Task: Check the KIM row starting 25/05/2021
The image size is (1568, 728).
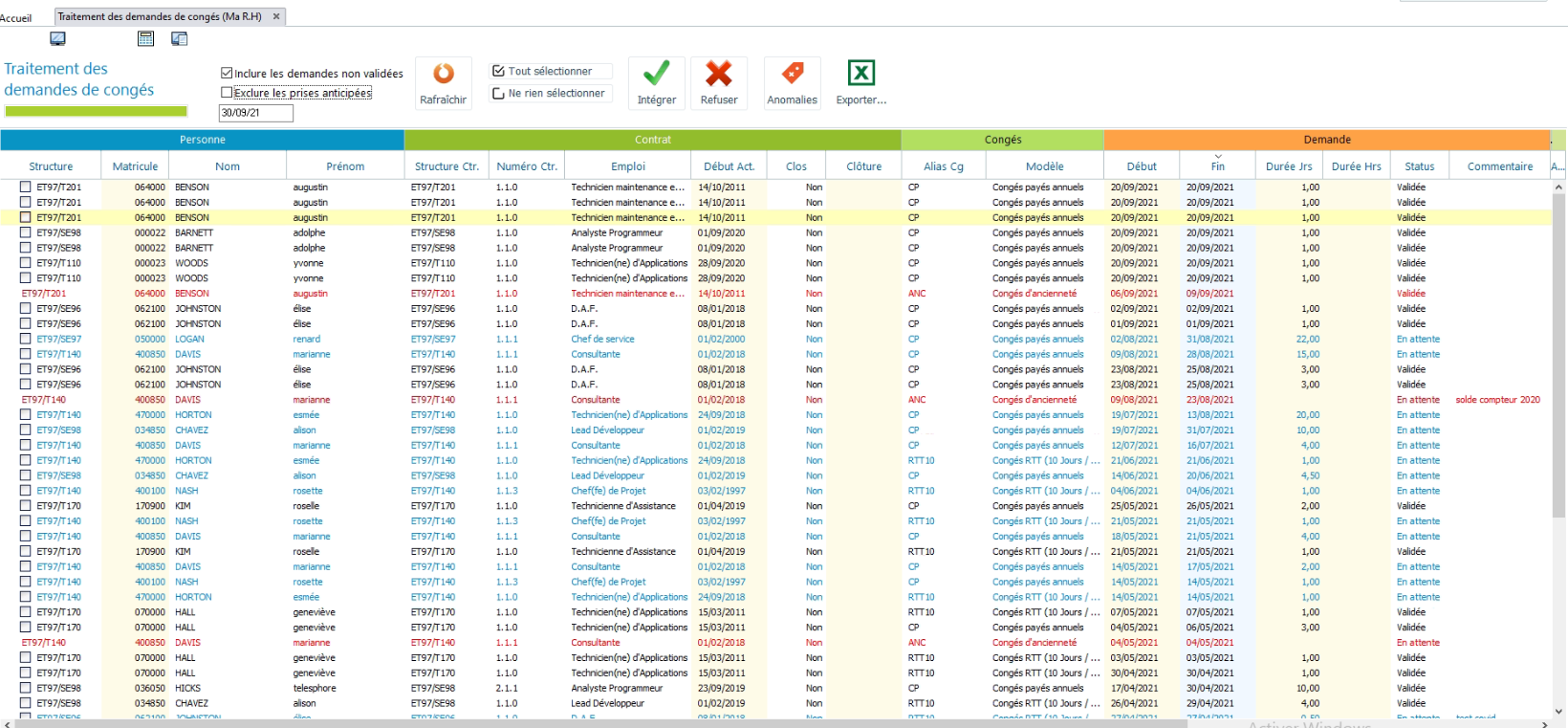Action: point(26,506)
